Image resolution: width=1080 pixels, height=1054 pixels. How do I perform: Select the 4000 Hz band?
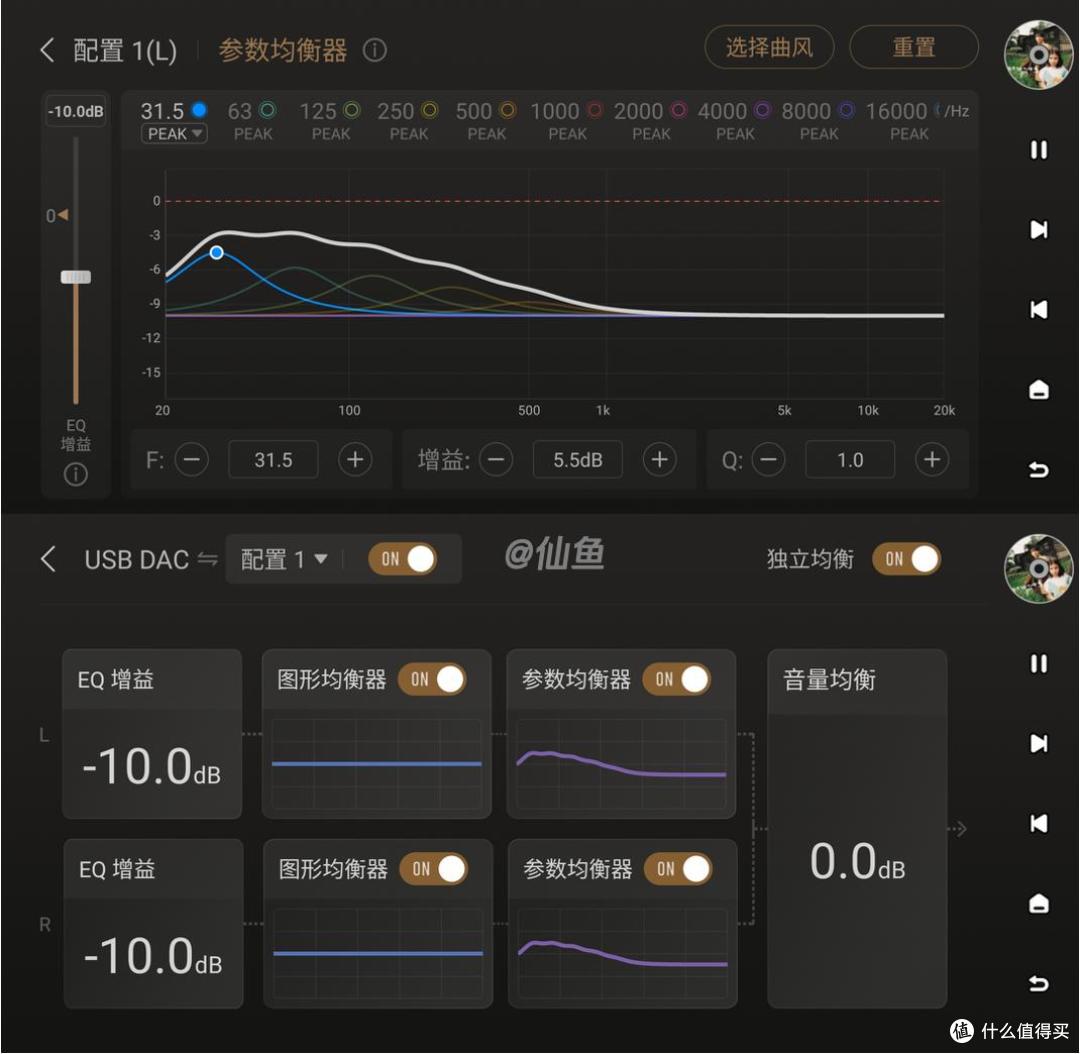pyautogui.click(x=734, y=110)
